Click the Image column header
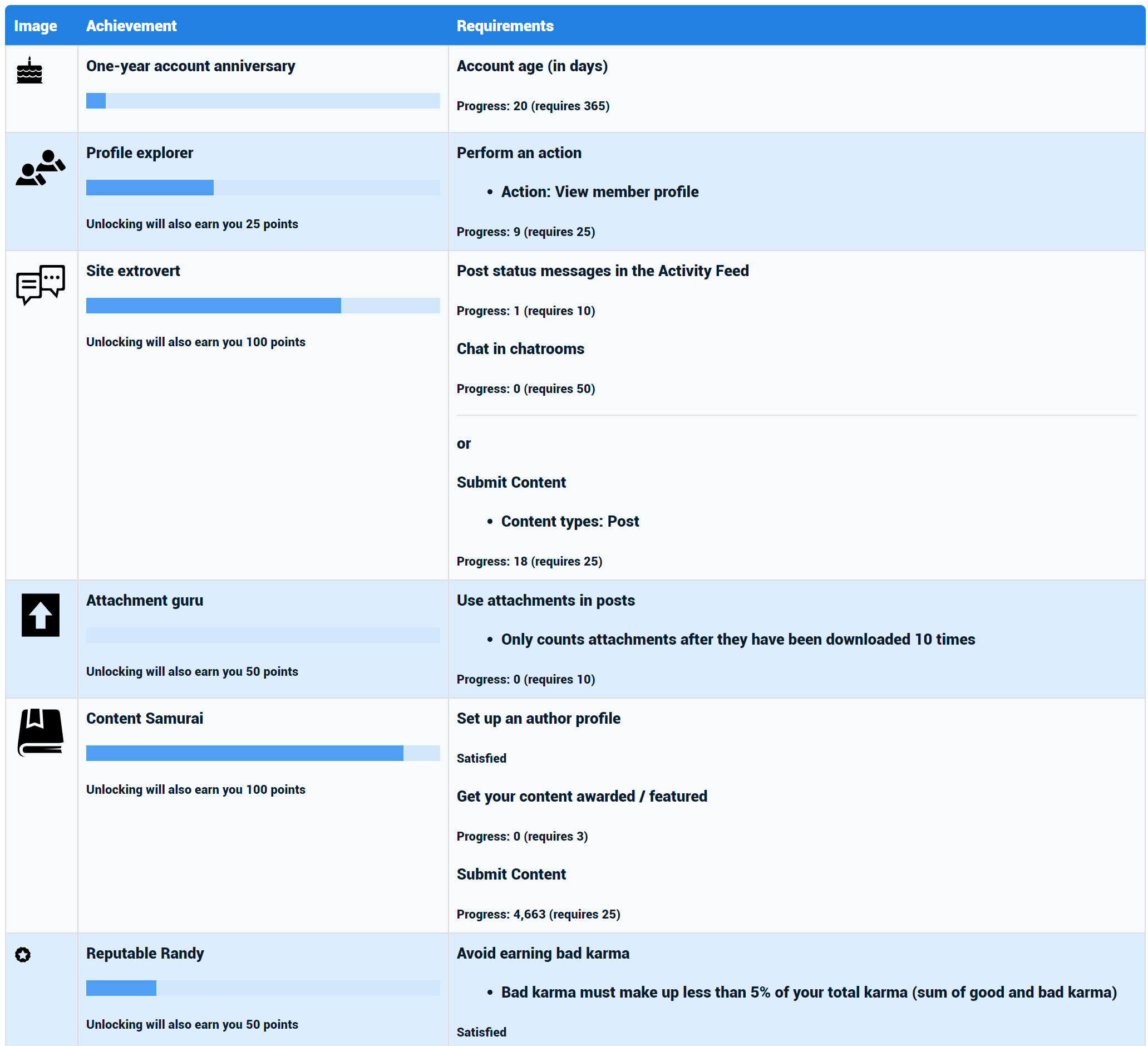The width and height of the screenshot is (1148, 1046). click(x=35, y=26)
